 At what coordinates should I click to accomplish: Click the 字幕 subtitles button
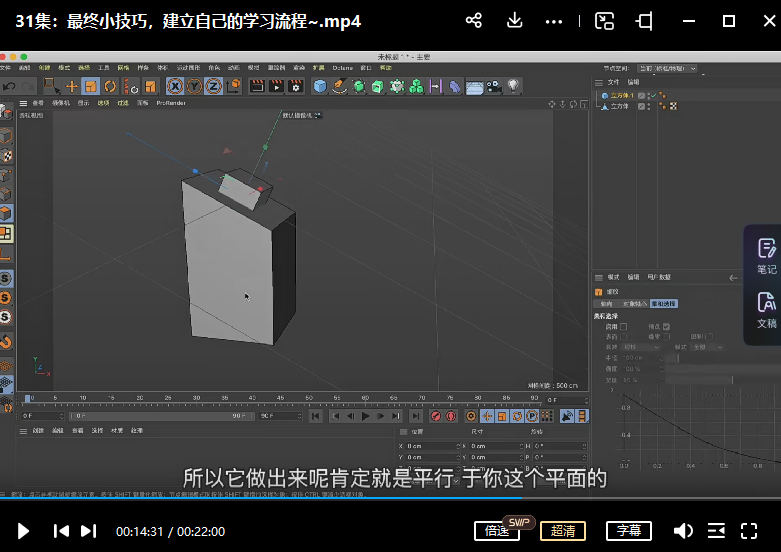tap(629, 531)
